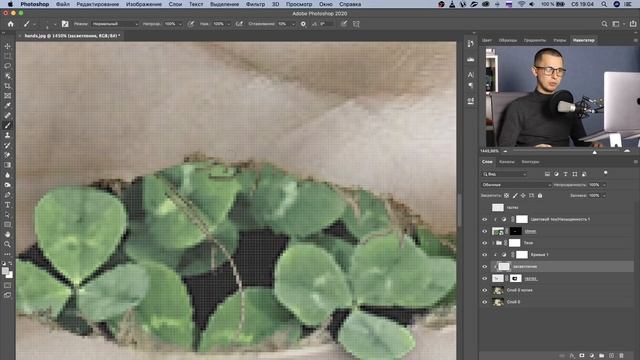The width and height of the screenshot is (640, 360).
Task: Select the Healing Brush tool
Action: tap(7, 116)
